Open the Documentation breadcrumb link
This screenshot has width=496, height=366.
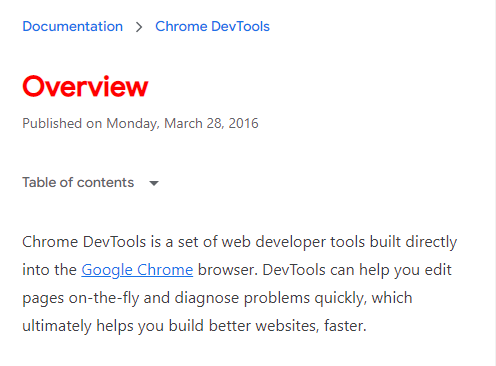[x=73, y=26]
